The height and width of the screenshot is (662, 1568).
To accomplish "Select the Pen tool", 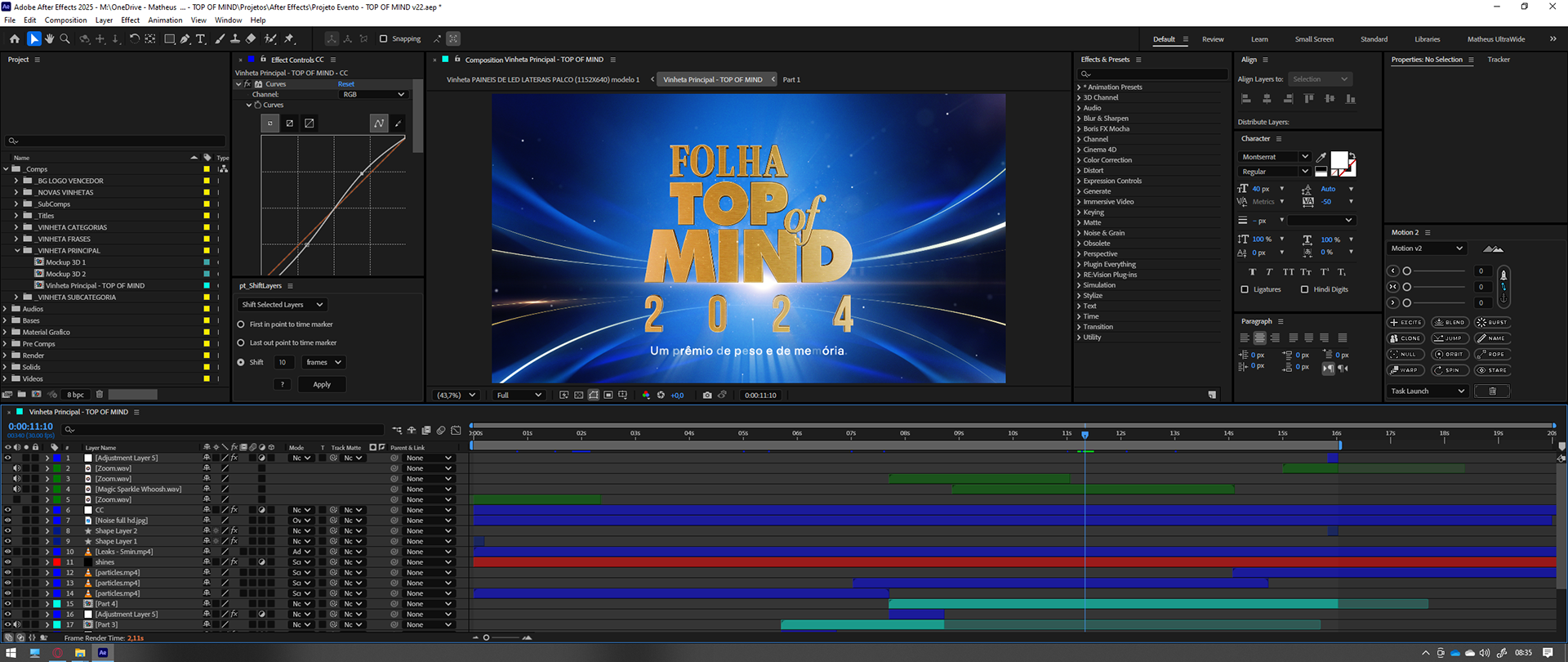I will coord(185,38).
